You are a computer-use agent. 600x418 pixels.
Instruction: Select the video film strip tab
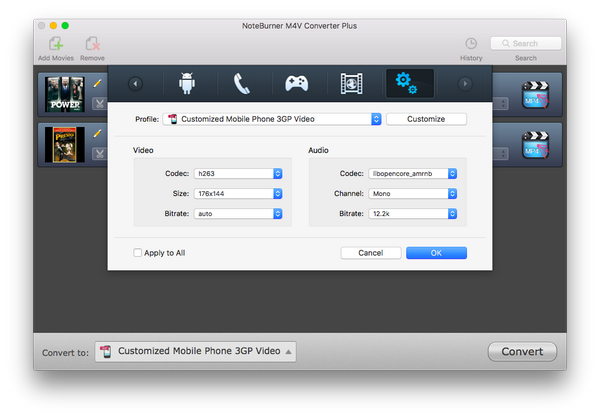pos(351,83)
